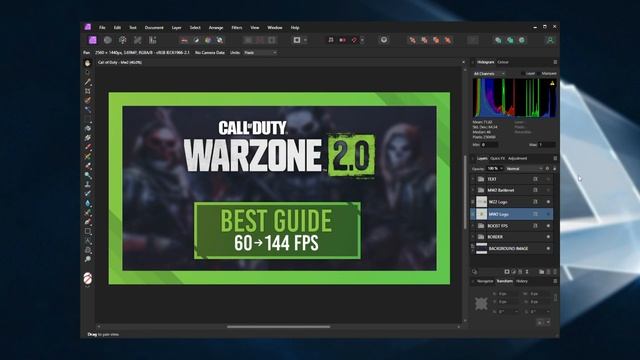Select the Colour Picker pipette tool

coord(87,82)
